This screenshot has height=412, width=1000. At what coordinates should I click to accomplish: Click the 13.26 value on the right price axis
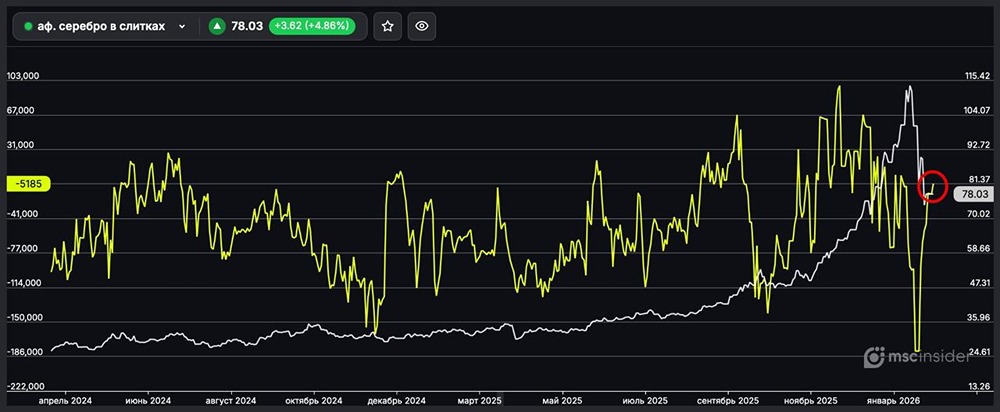pos(977,386)
